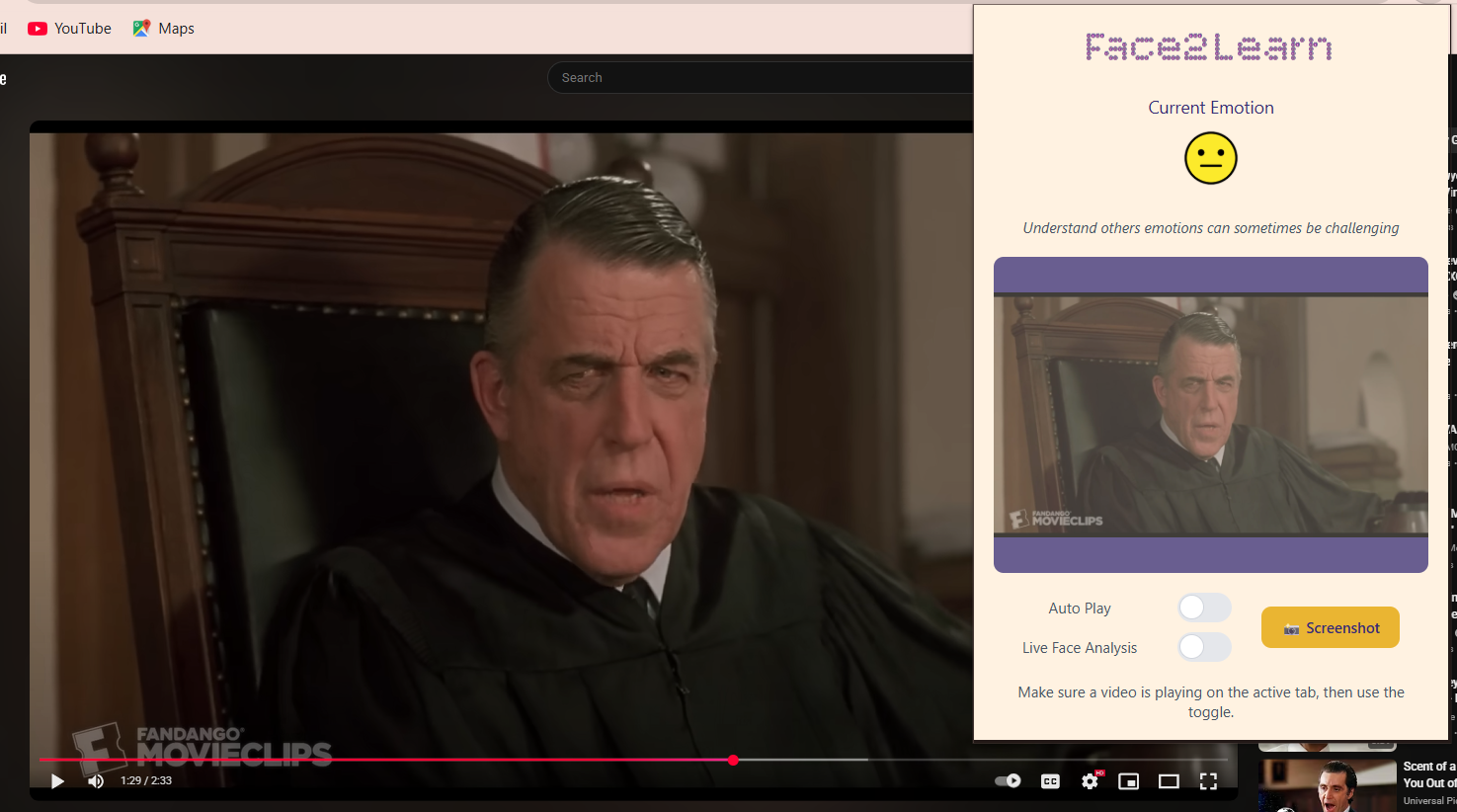Toggle Auto Play switch in Face2Learn
Viewport: 1457px width, 812px height.
tap(1204, 608)
